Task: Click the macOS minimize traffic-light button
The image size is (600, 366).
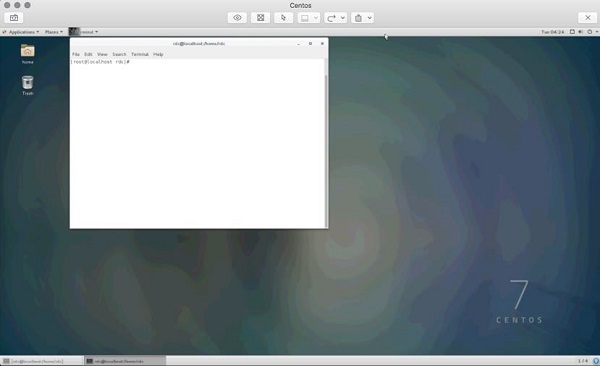Action: 17,5
